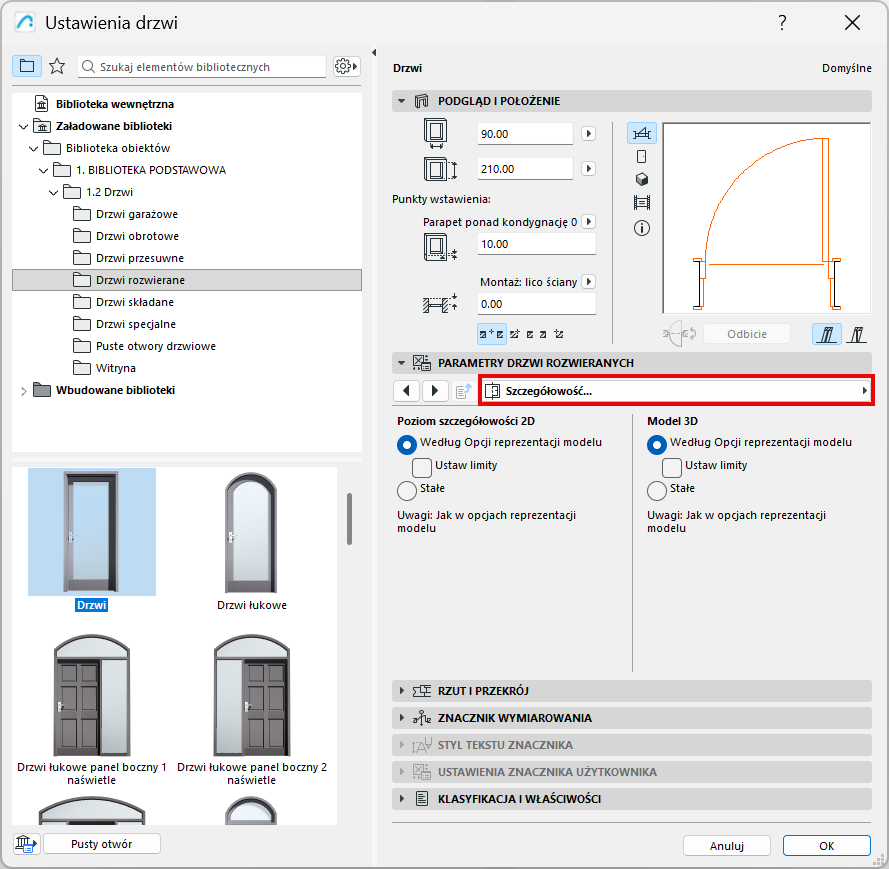The height and width of the screenshot is (869, 889).
Task: Select the 3D model preview cube icon
Action: click(x=641, y=179)
